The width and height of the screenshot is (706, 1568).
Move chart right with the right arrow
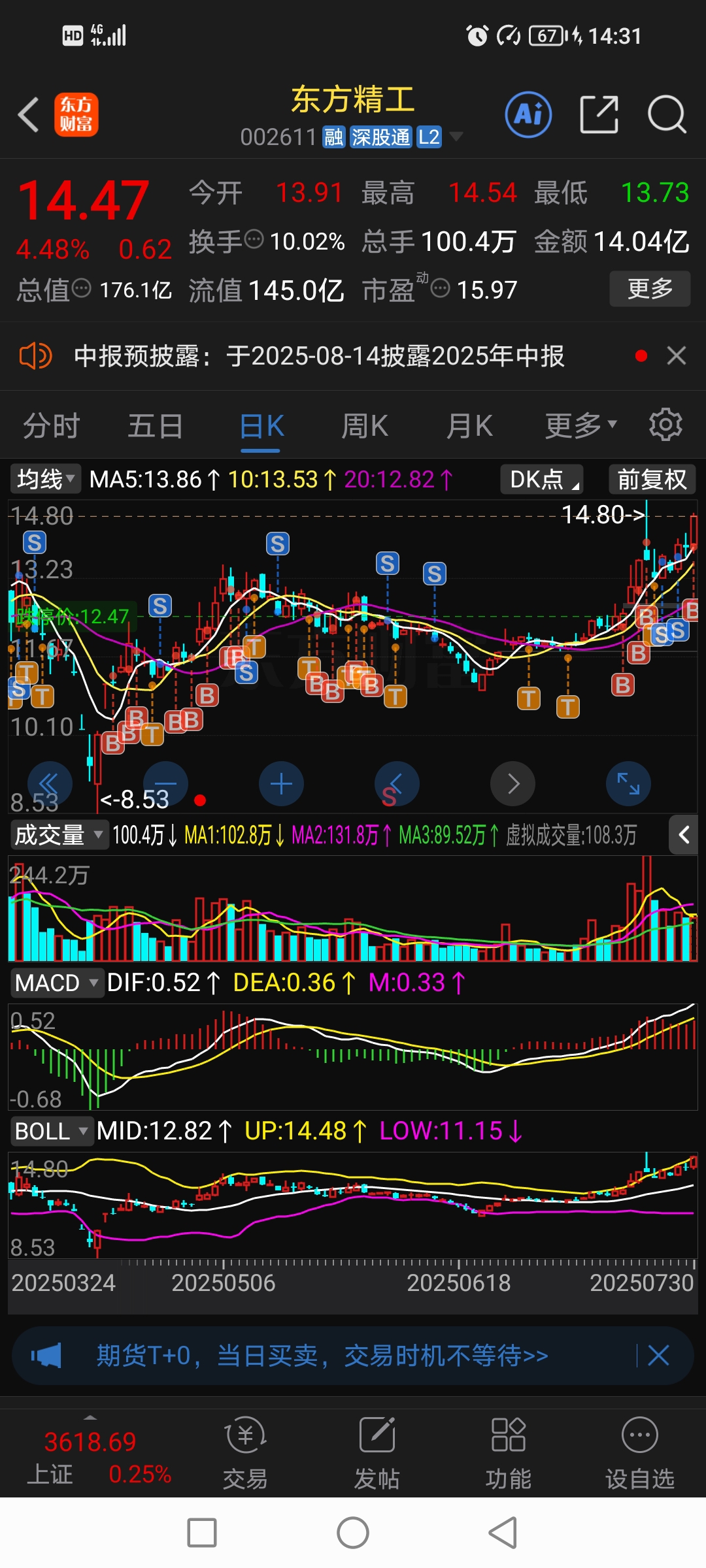coord(513,783)
